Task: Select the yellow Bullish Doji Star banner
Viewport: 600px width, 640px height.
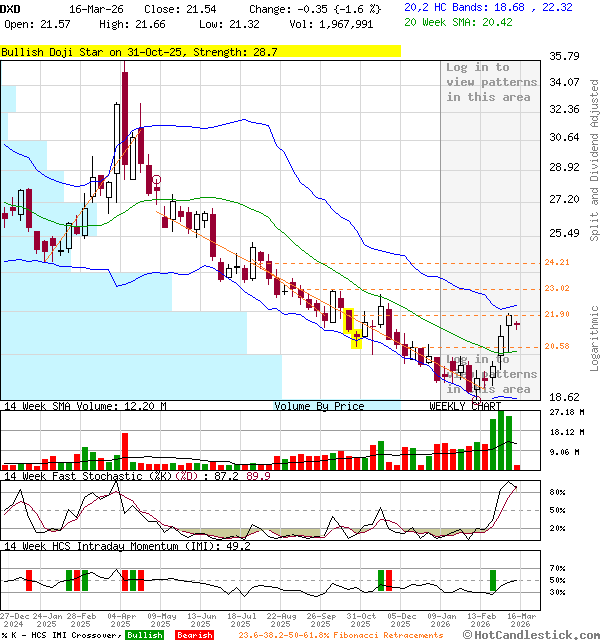Action: (200, 51)
